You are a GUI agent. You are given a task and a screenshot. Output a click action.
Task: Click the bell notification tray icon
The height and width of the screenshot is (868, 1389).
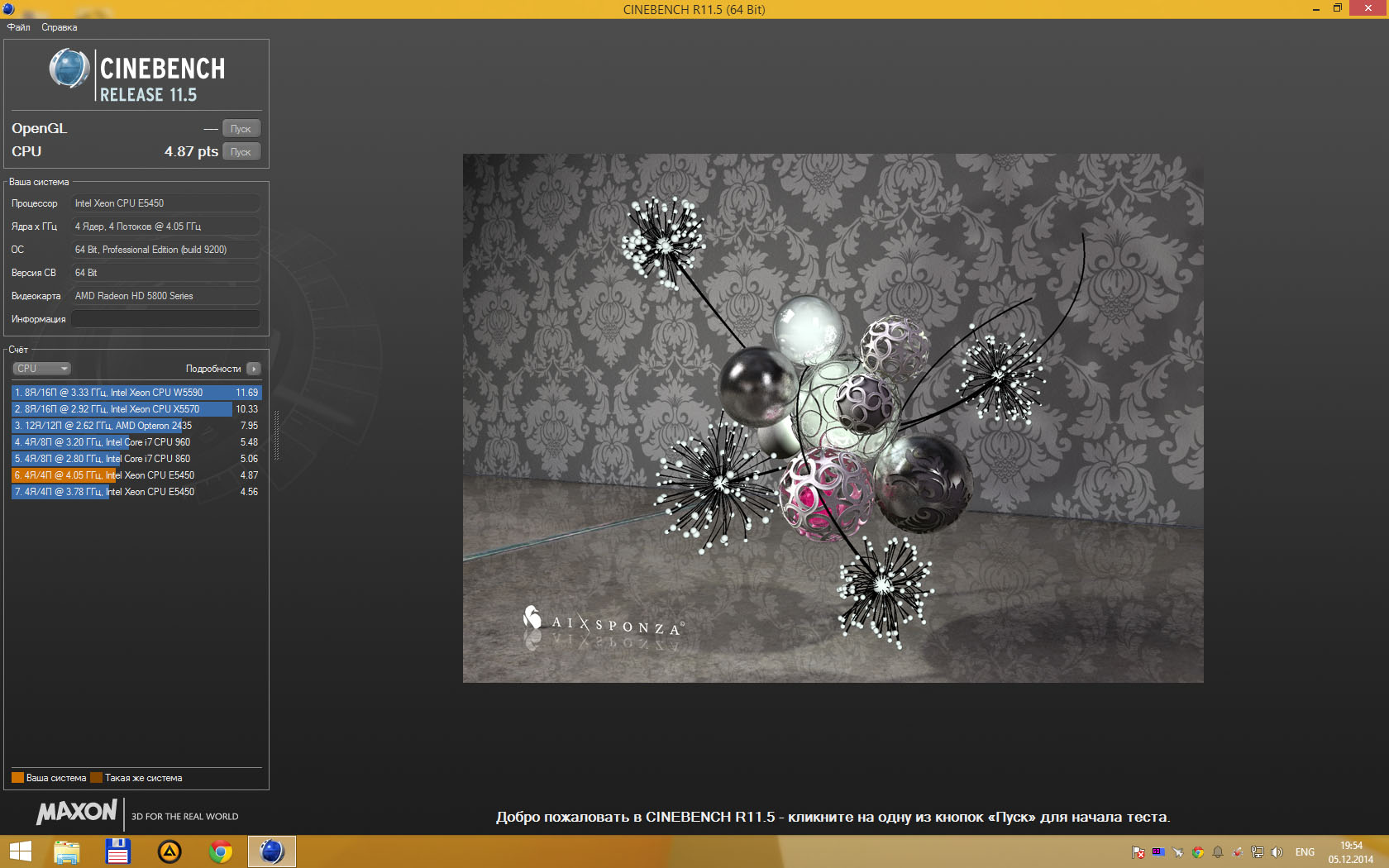pos(1218,852)
